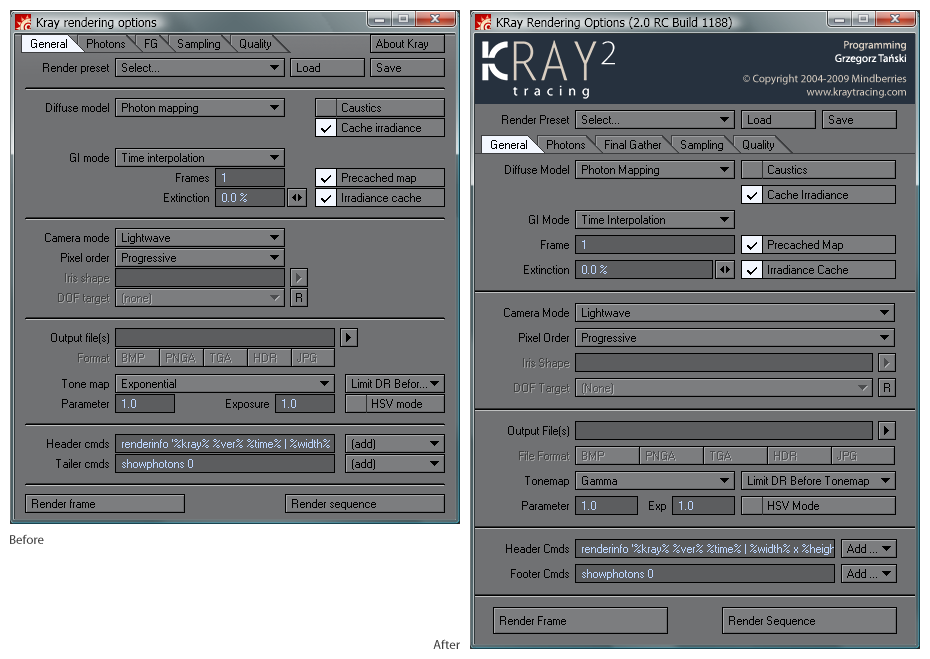This screenshot has width=930, height=659.
Task: Click the Exp value field
Action: [704, 506]
